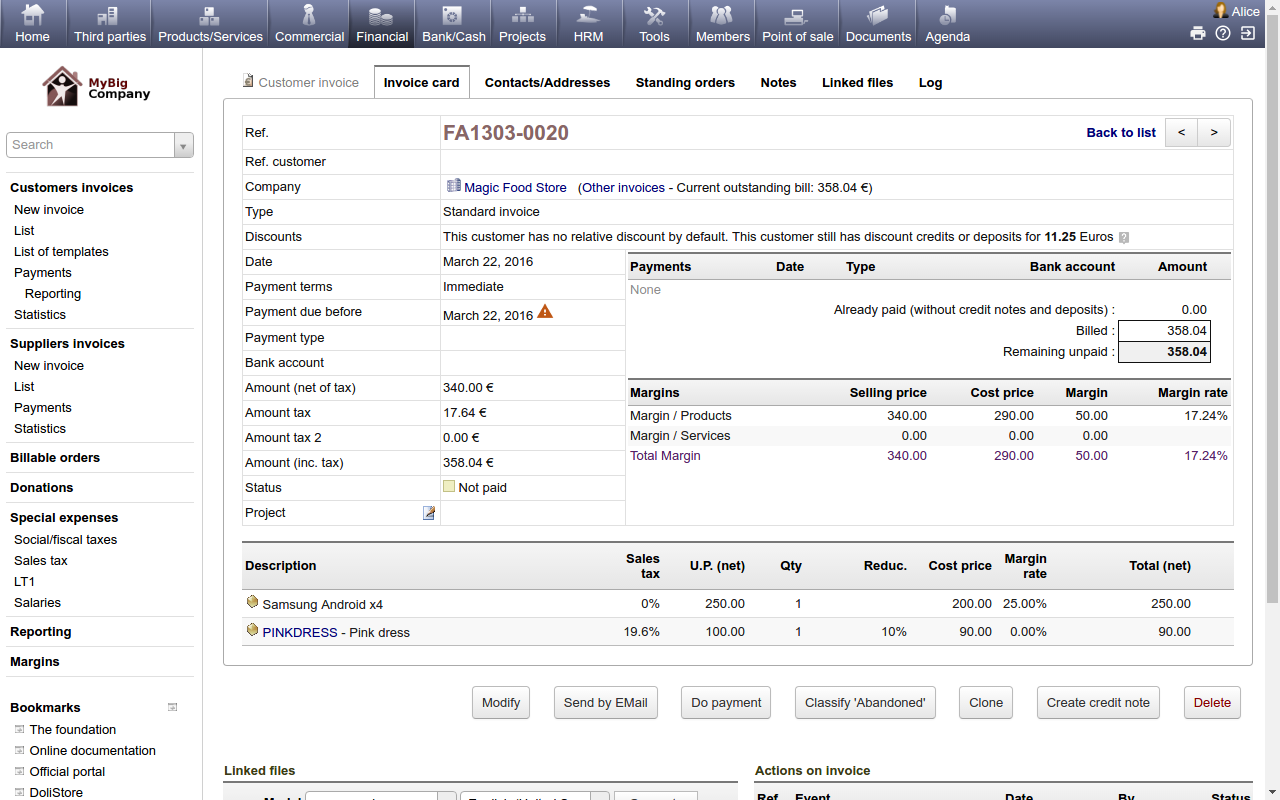Open the HRM module icon
The height and width of the screenshot is (800, 1280).
click(x=588, y=17)
